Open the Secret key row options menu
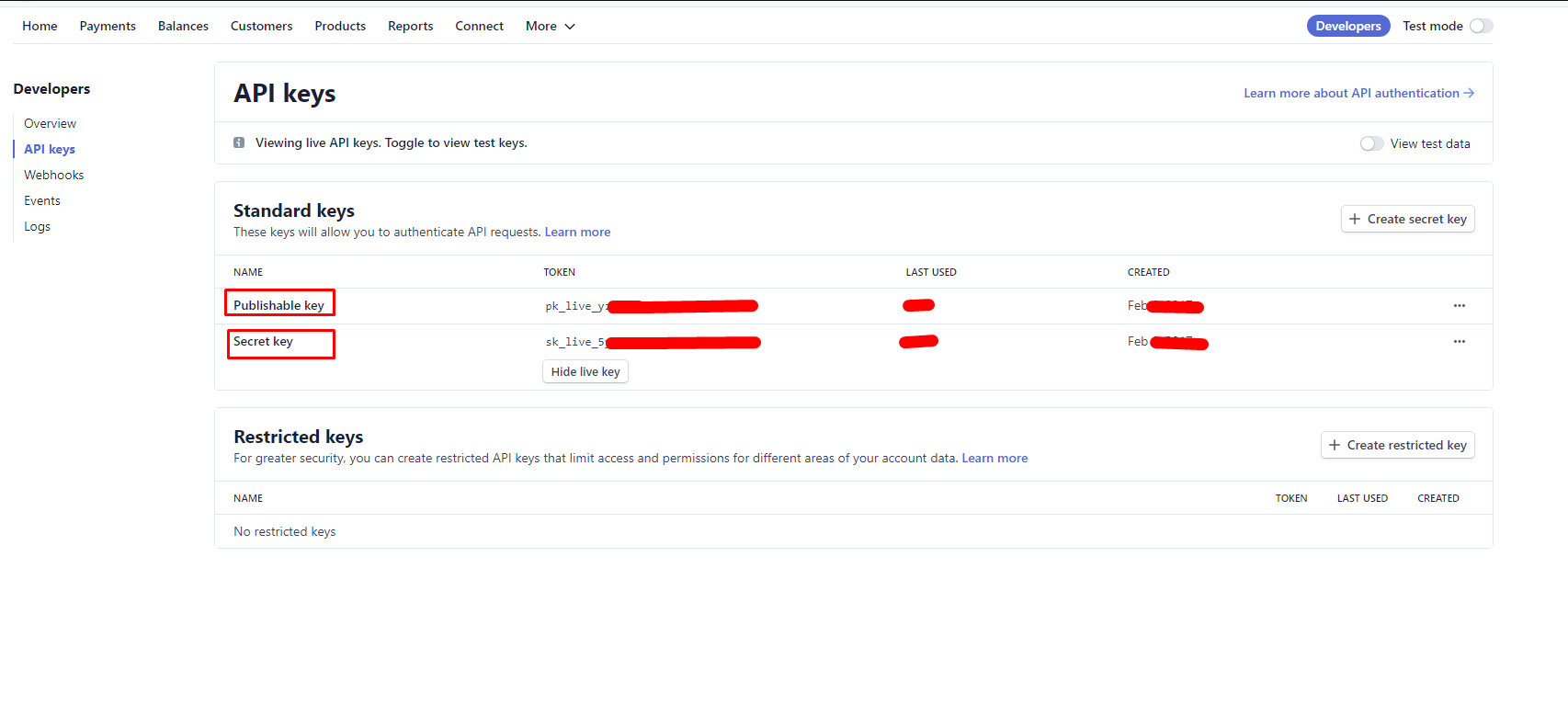 (1459, 341)
